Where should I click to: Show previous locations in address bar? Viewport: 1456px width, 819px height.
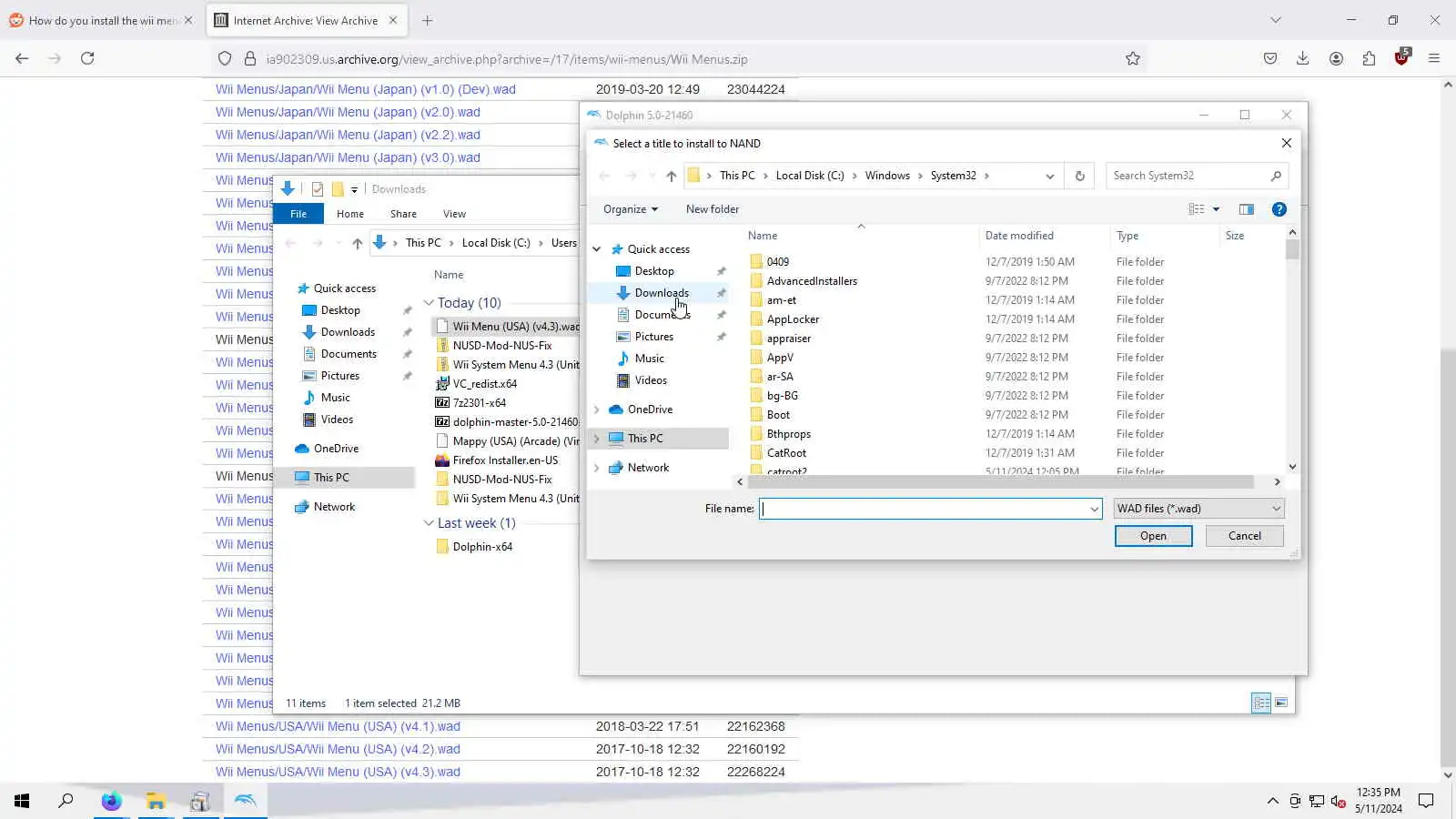(1049, 176)
